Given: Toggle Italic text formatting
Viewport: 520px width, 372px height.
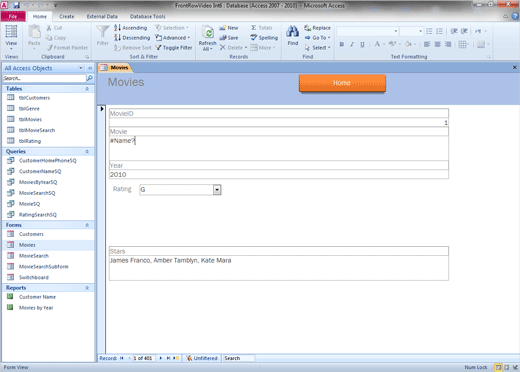Looking at the screenshot, I should point(352,44).
